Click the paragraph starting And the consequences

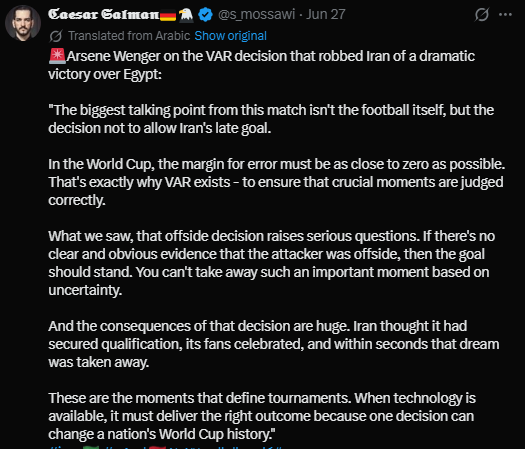[x=274, y=344]
